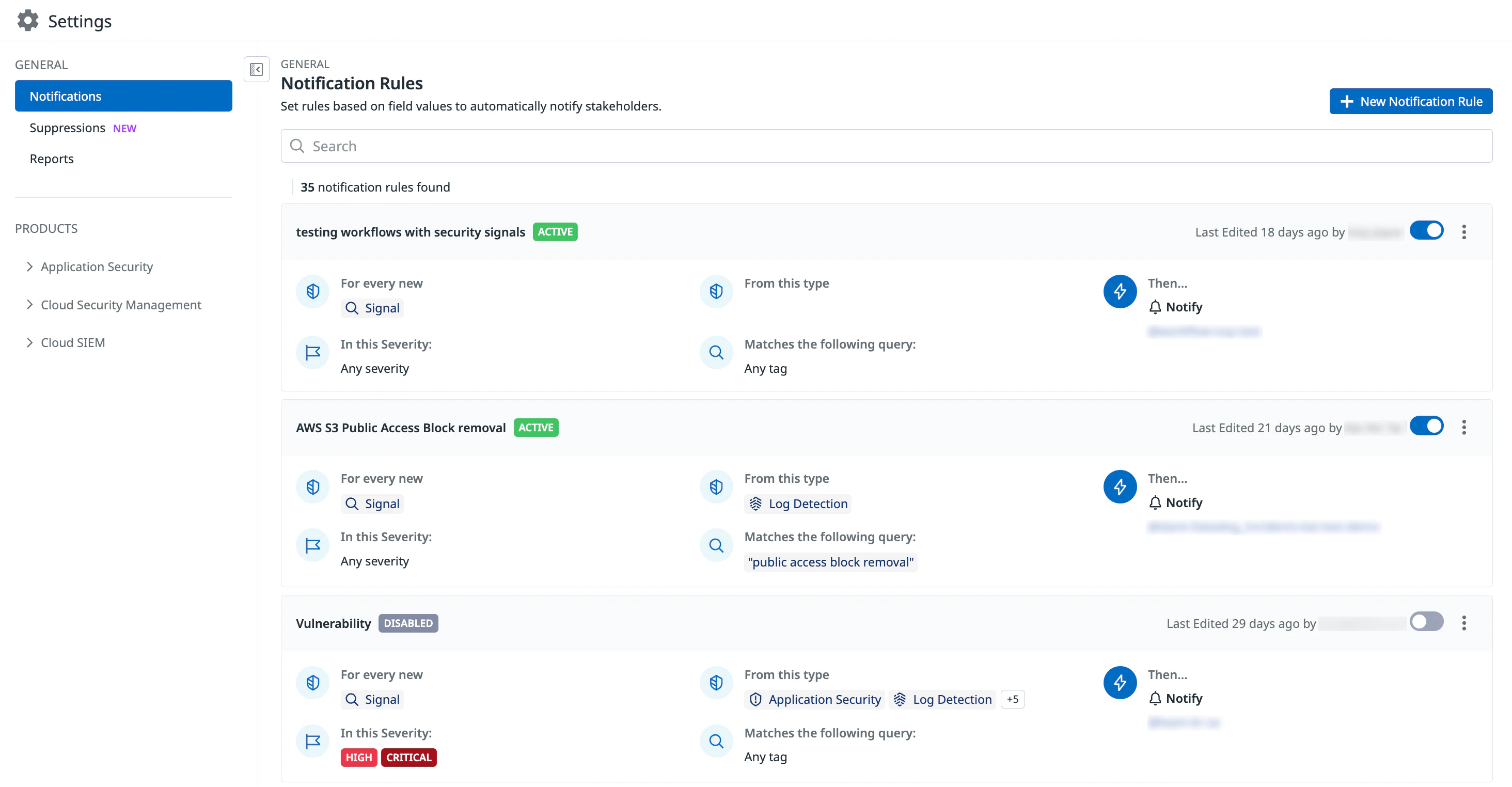This screenshot has height=787, width=1512.
Task: Expand Cloud SIEM in sidebar
Action: click(x=65, y=342)
